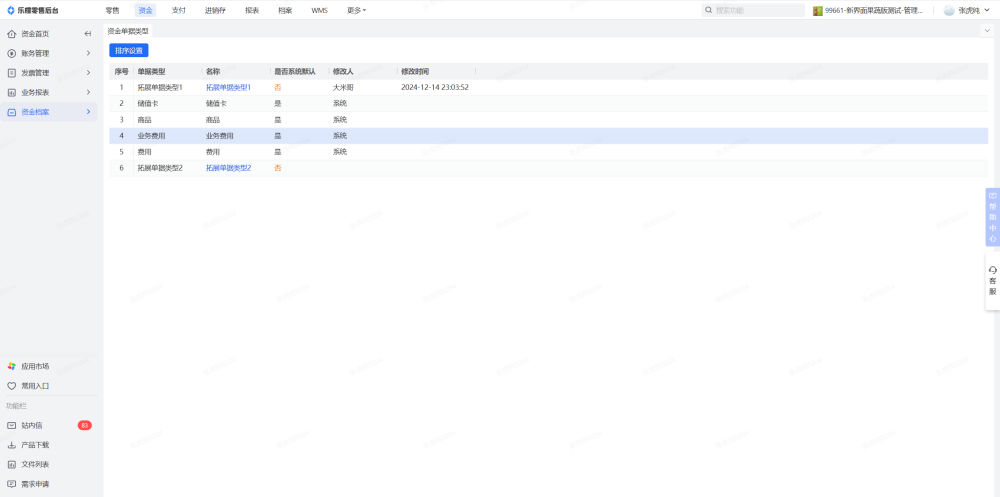
Task: Open the 拓展单据类型1 name link
Action: click(x=228, y=87)
